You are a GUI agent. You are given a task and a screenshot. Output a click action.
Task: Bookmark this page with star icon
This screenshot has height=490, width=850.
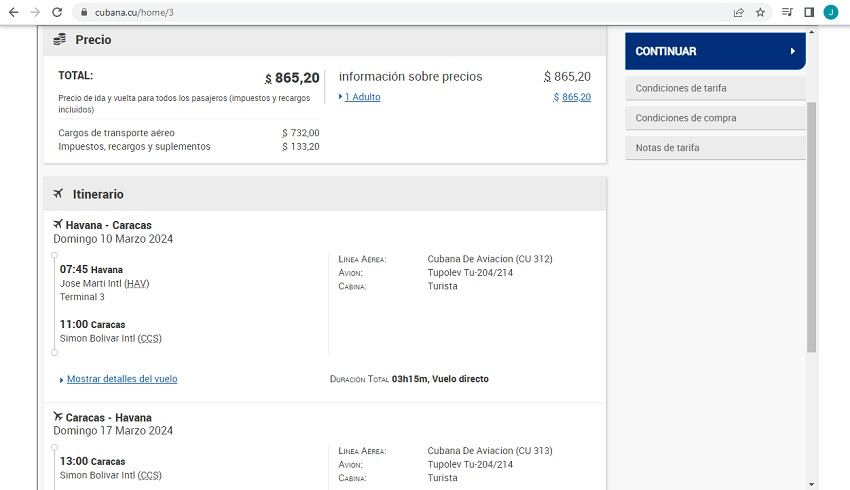(760, 12)
